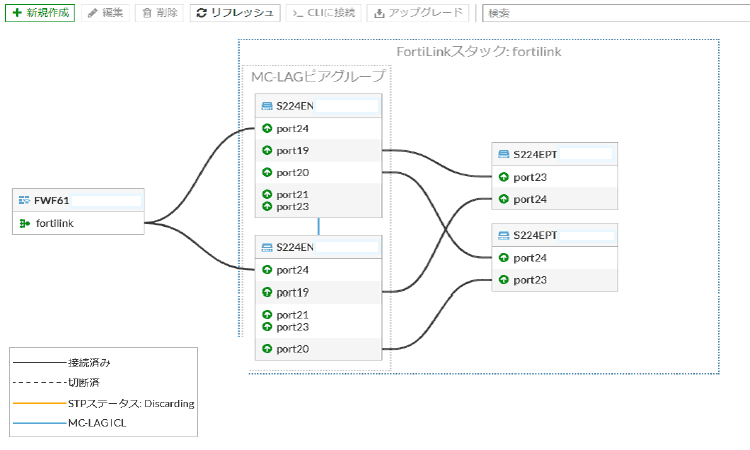Click port20 status icon on upper S224EN
The height and width of the screenshot is (450, 750).
(267, 172)
